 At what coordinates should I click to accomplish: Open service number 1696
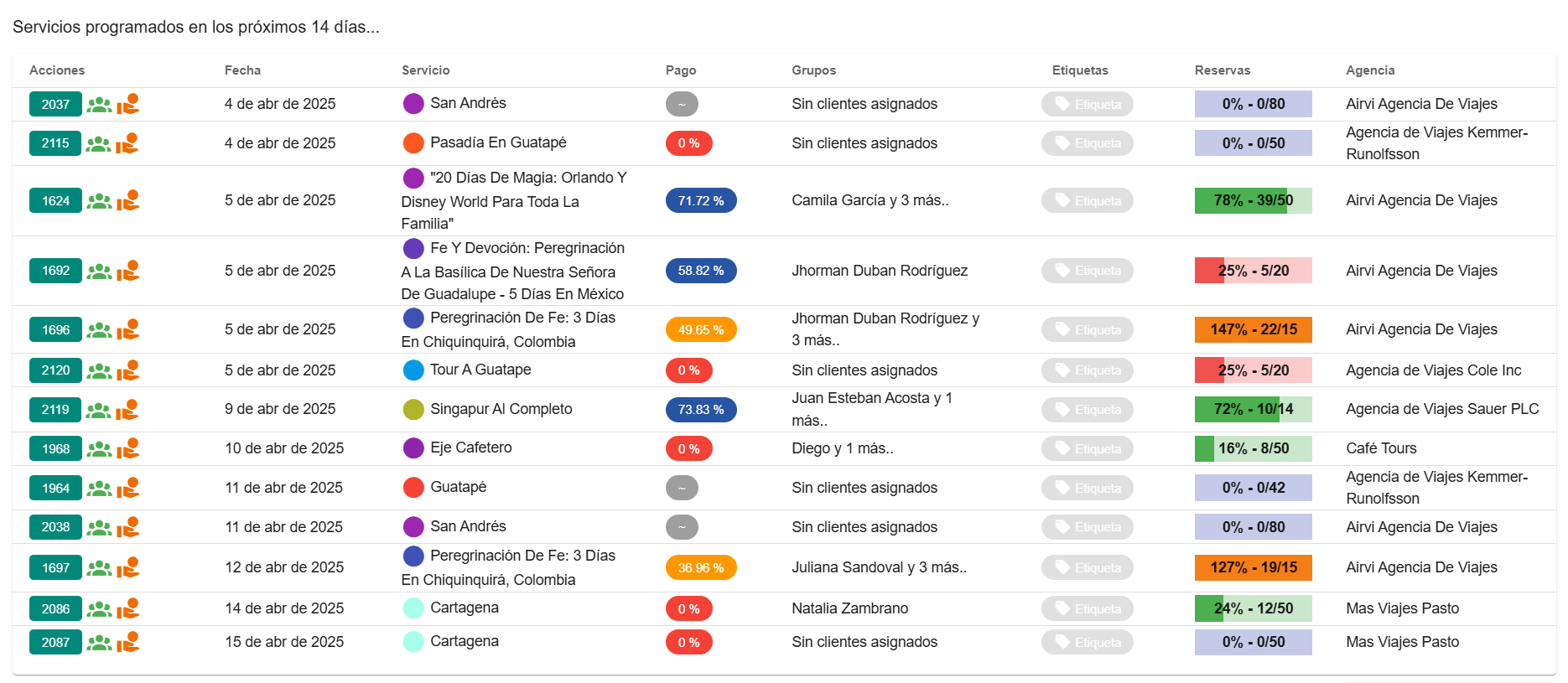(x=55, y=330)
